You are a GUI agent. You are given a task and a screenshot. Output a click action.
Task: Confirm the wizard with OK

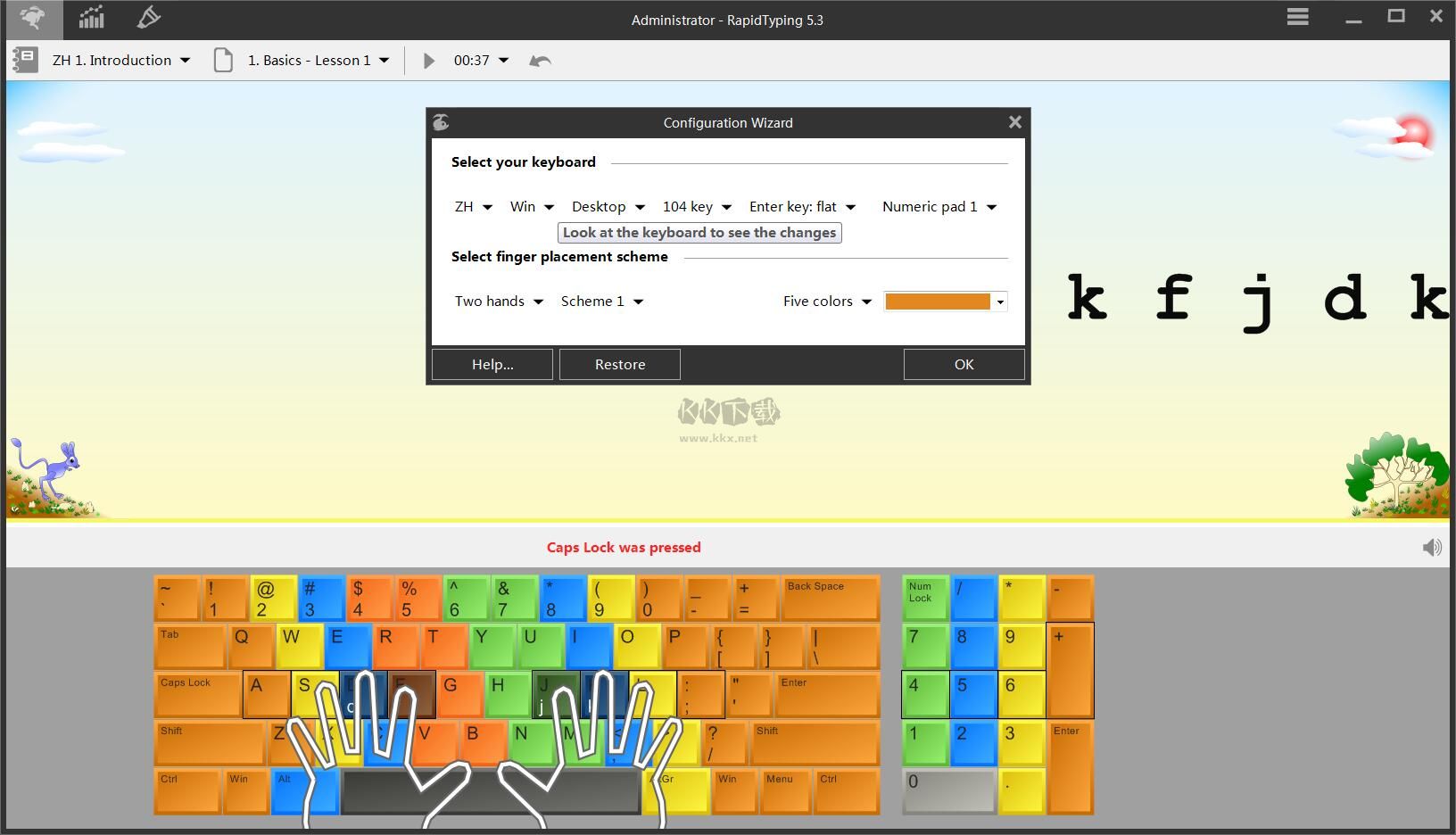click(964, 364)
